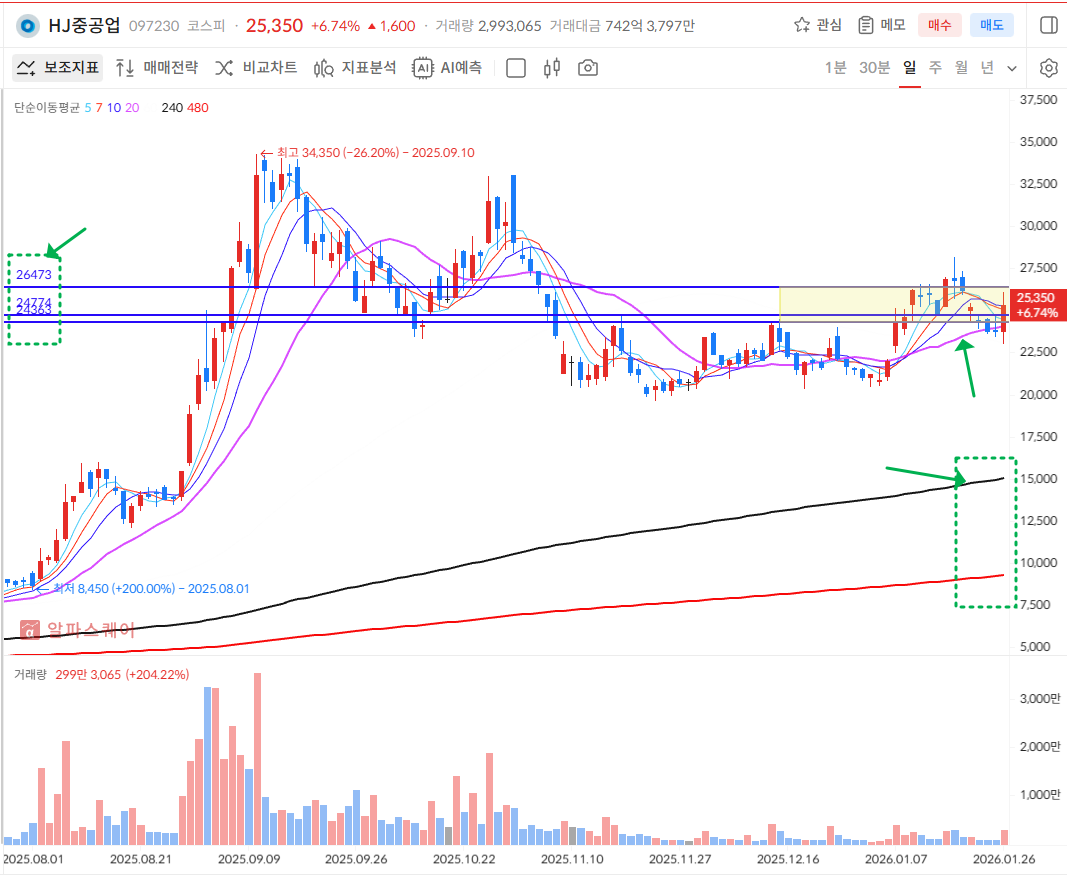Open chart settings gear icon
The height and width of the screenshot is (879, 1067).
[1048, 68]
